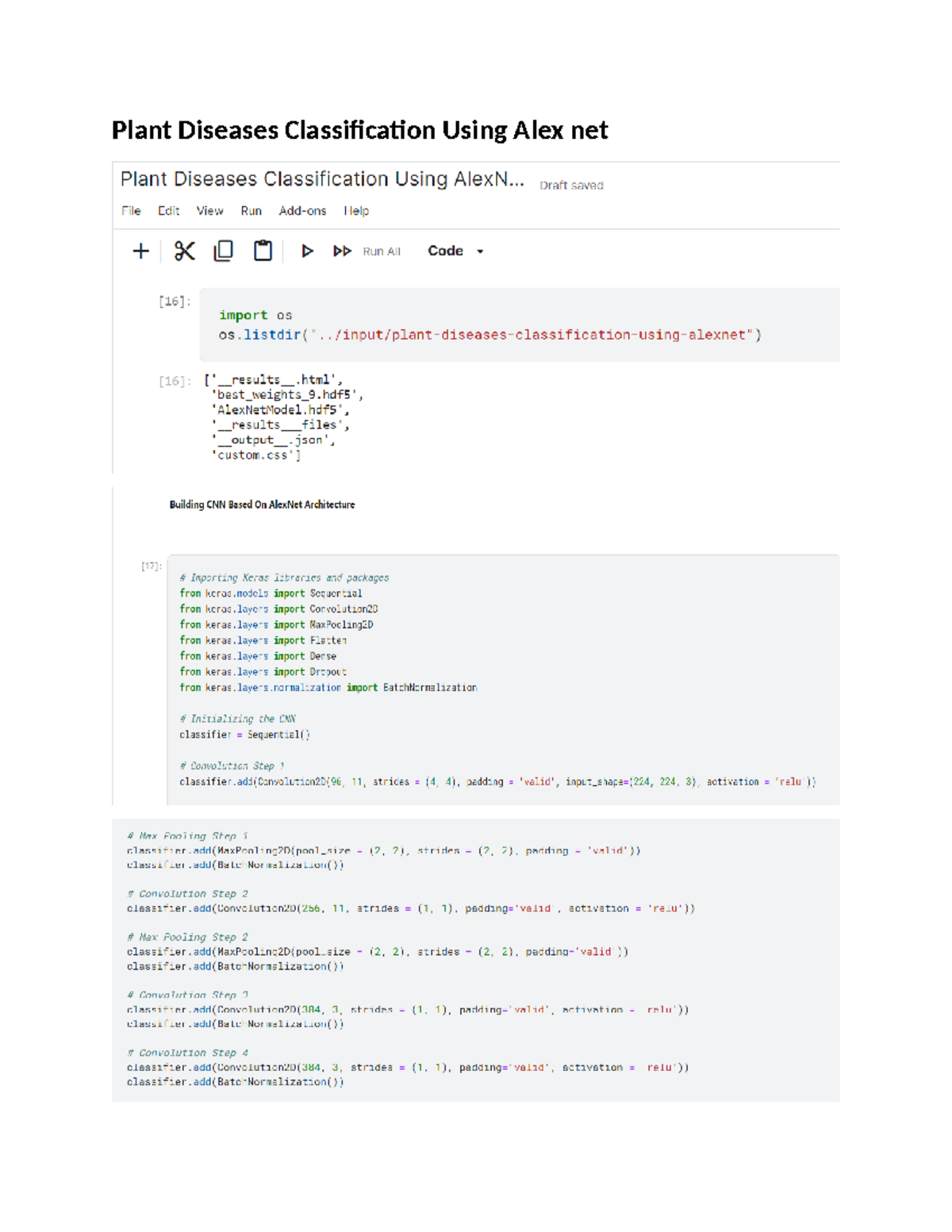Open the Add-ons menu

pos(302,211)
